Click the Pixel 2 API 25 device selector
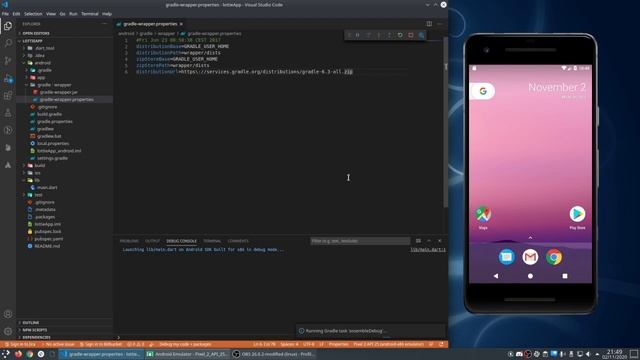Screen dimensions: 640x360 coord(388,344)
